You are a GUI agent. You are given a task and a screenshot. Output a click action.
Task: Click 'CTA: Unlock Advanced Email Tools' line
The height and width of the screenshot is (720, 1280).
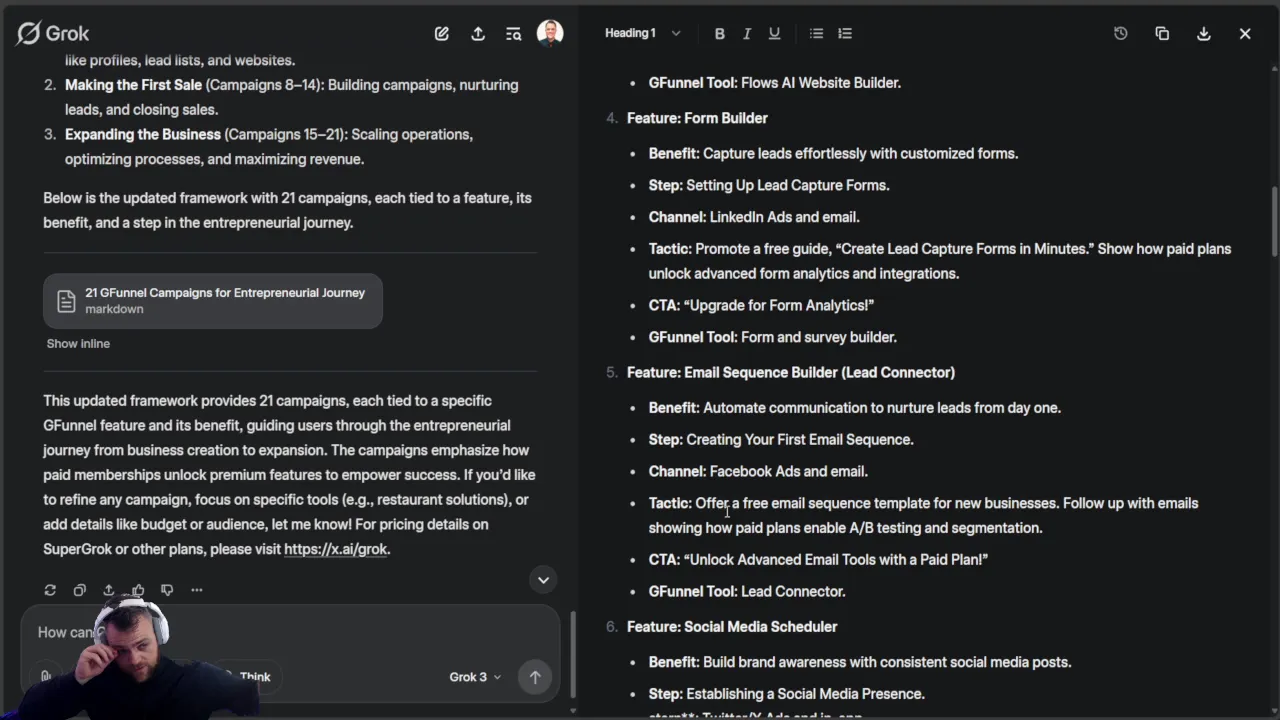818,559
